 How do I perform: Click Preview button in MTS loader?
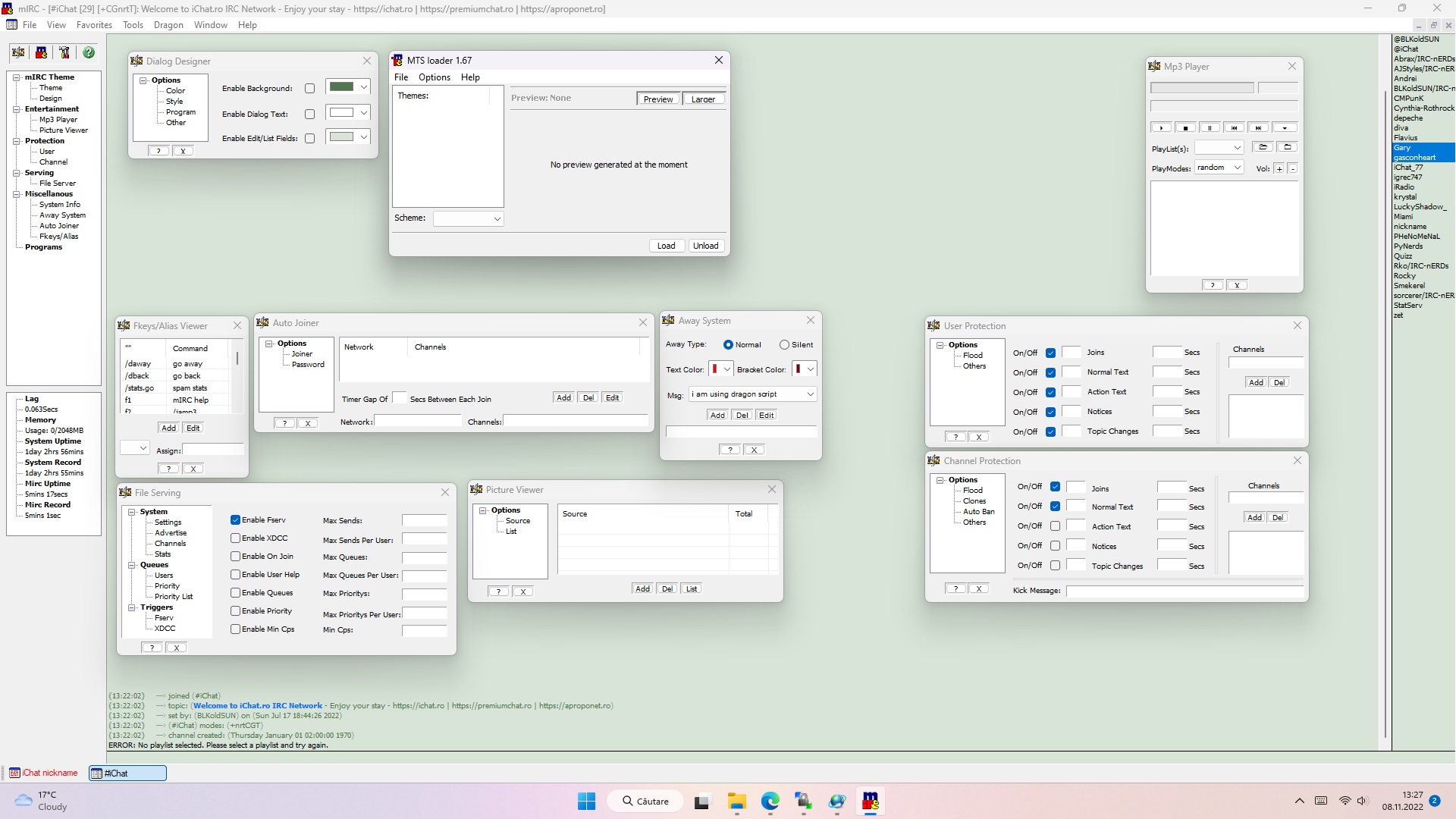[x=657, y=99]
